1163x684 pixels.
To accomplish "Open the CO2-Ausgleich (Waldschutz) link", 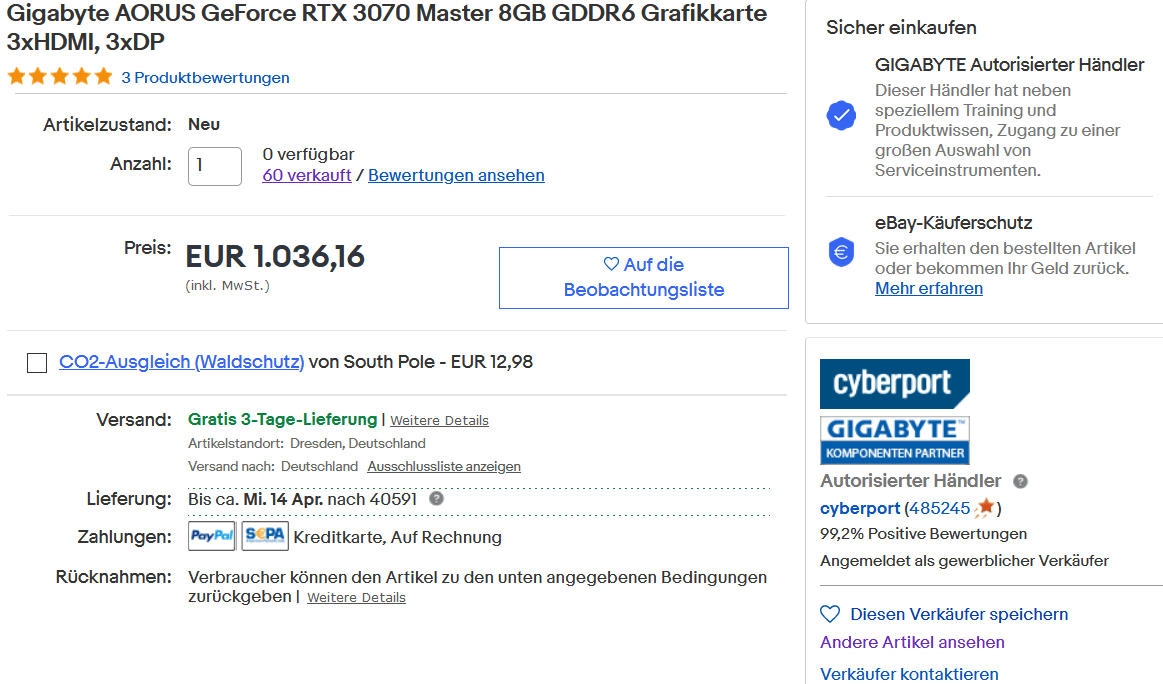I will [x=182, y=362].
